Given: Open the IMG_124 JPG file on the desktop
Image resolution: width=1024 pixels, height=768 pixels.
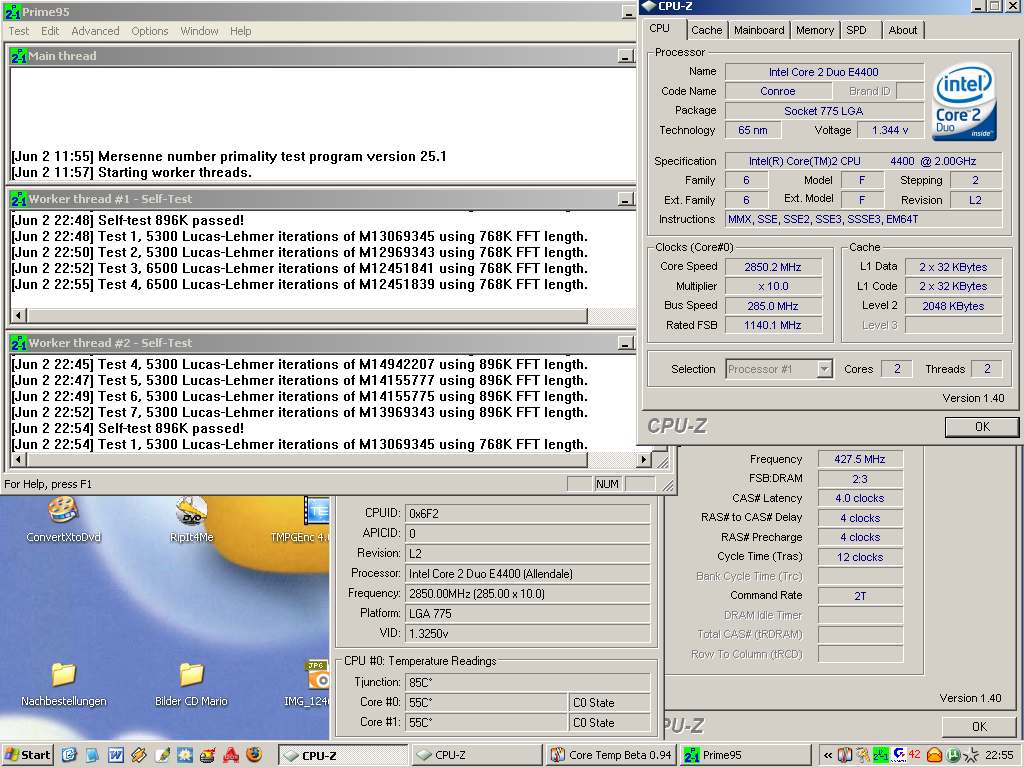Looking at the screenshot, I should (307, 684).
